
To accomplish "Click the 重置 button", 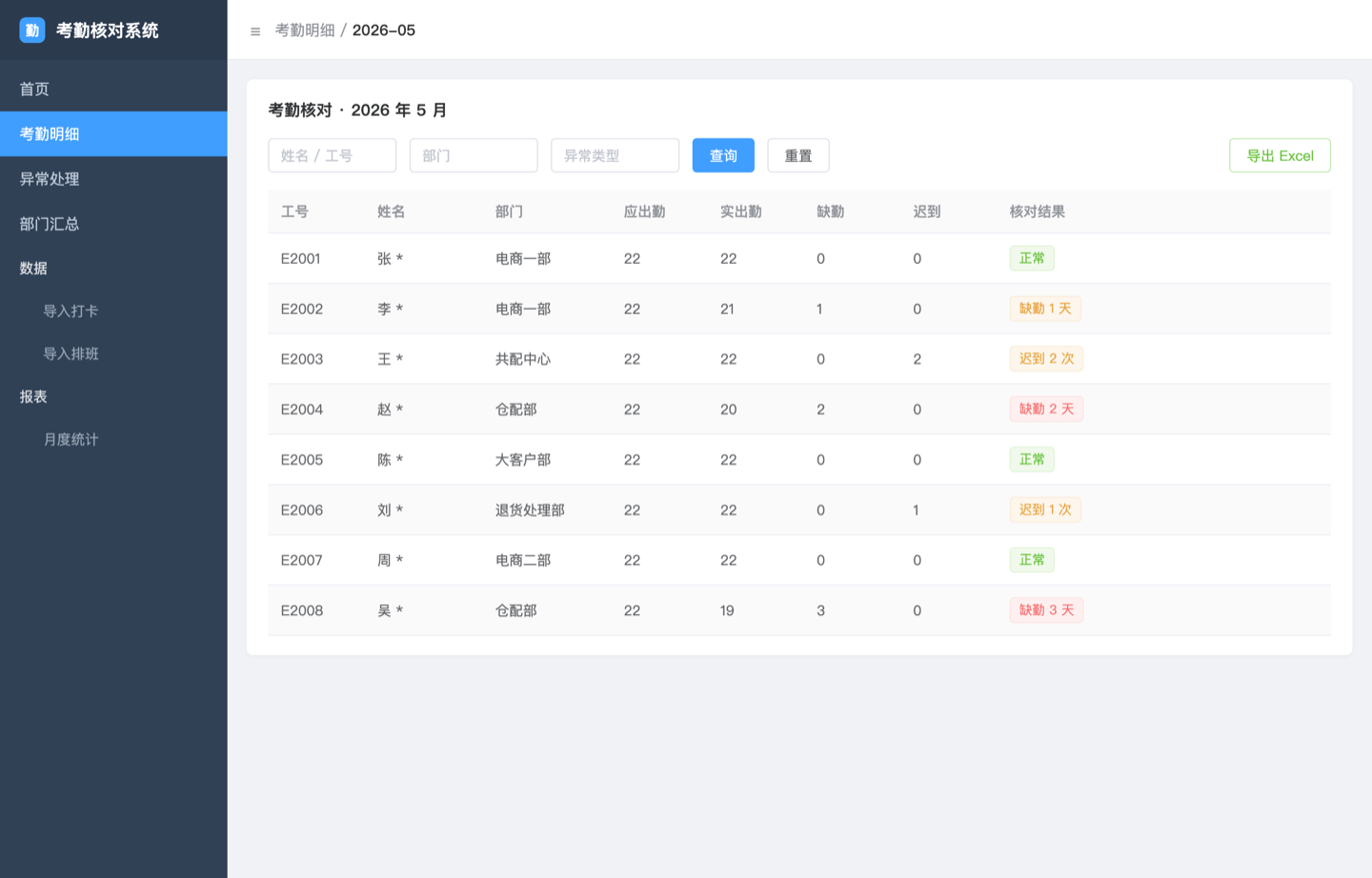I will click(x=798, y=155).
